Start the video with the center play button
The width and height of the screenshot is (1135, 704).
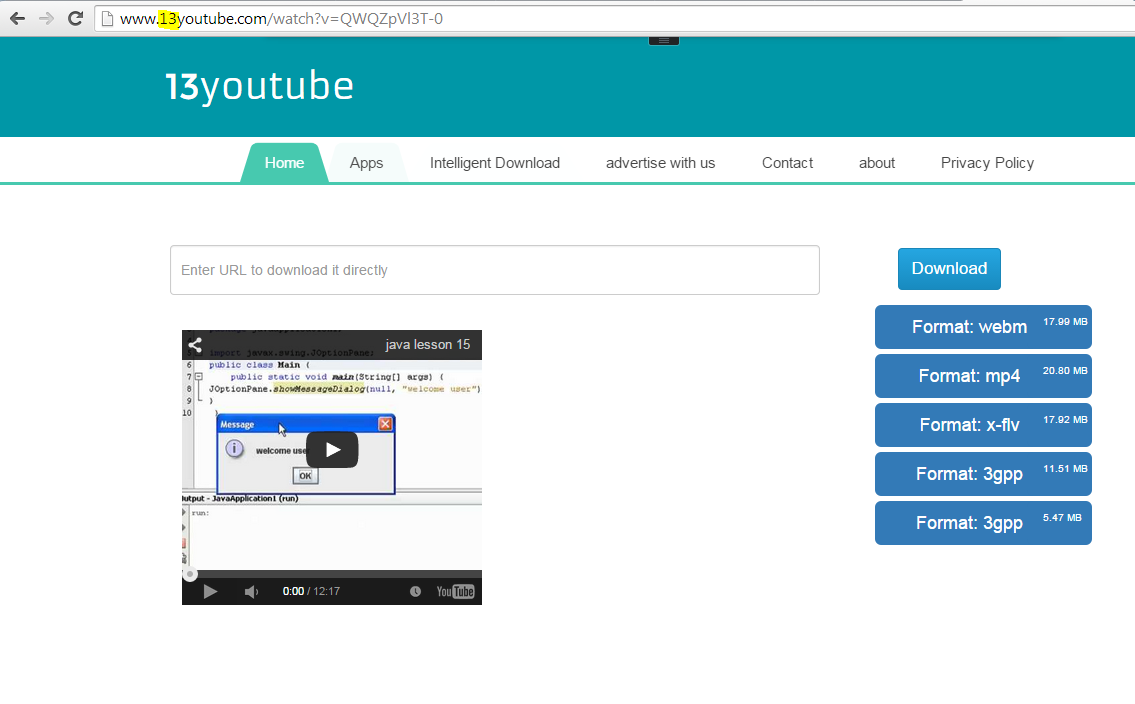[332, 449]
